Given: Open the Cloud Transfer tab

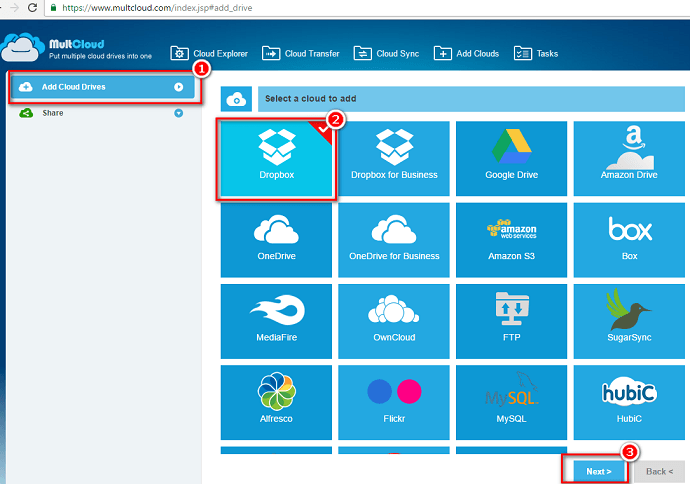Looking at the screenshot, I should 301,53.
